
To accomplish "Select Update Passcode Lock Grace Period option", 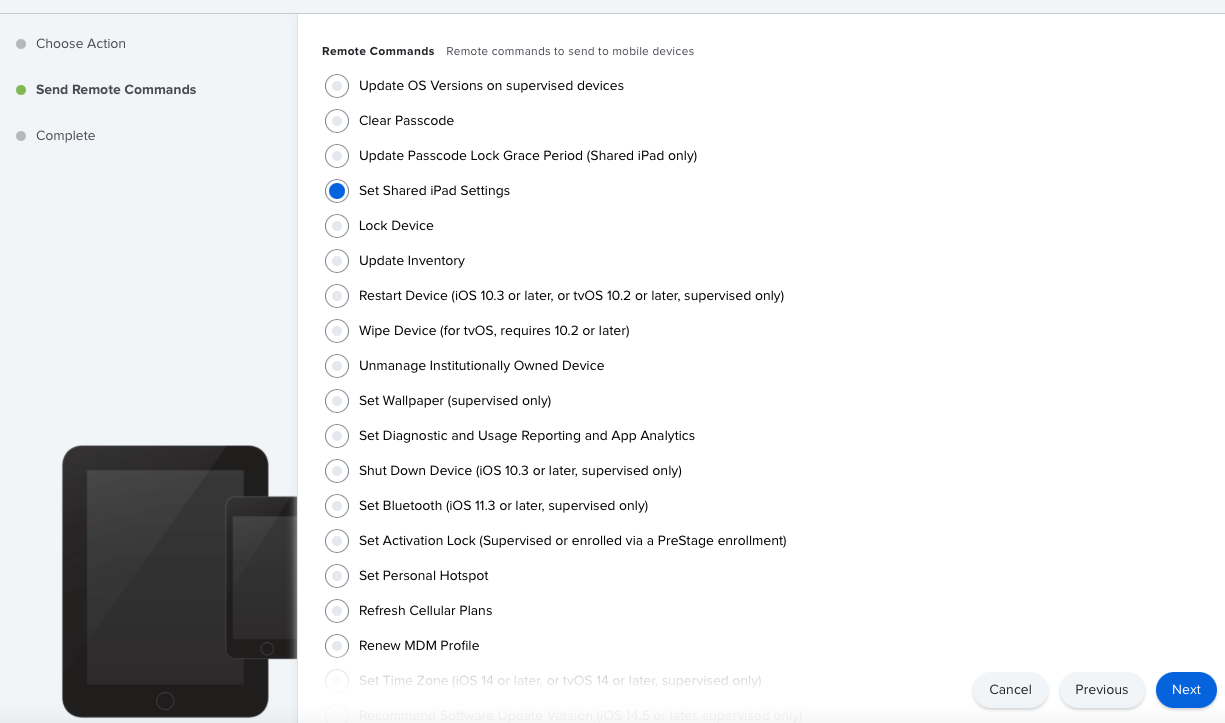I will pos(337,155).
